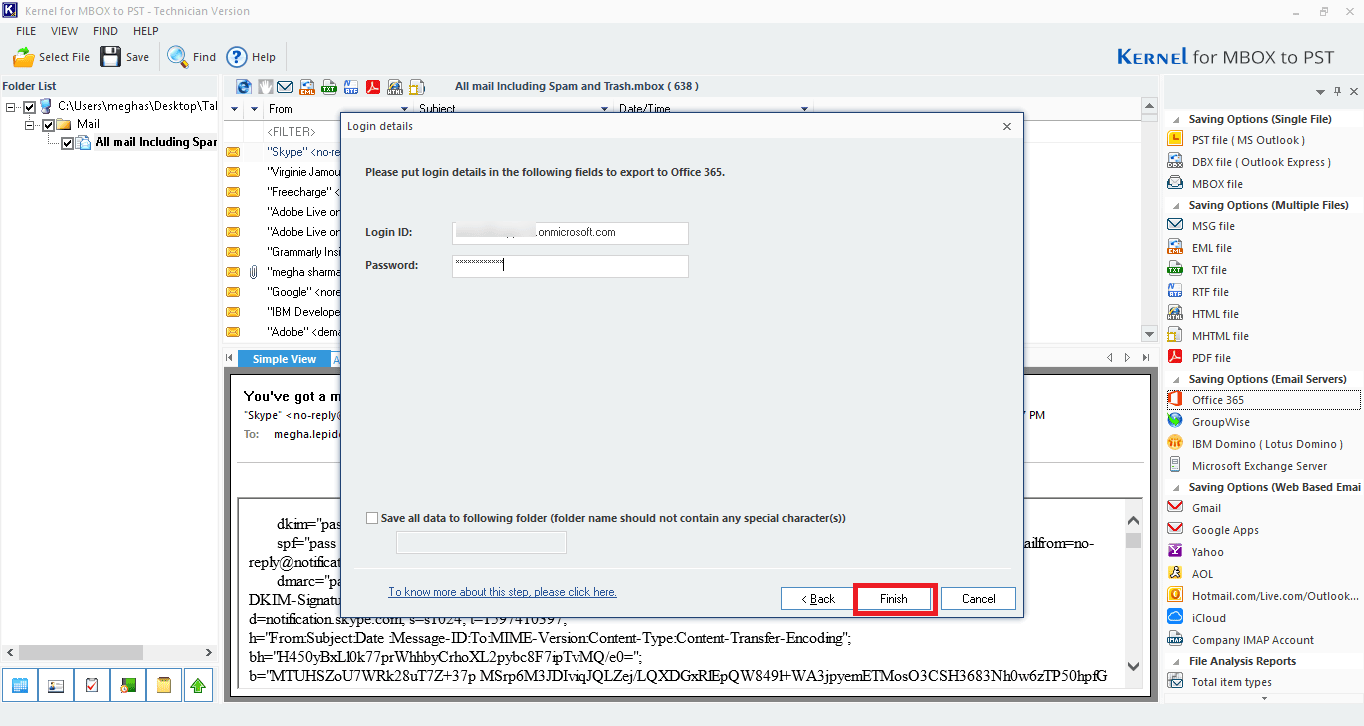Image resolution: width=1364 pixels, height=726 pixels.
Task: Choose Gmail saving option
Action: point(1206,508)
